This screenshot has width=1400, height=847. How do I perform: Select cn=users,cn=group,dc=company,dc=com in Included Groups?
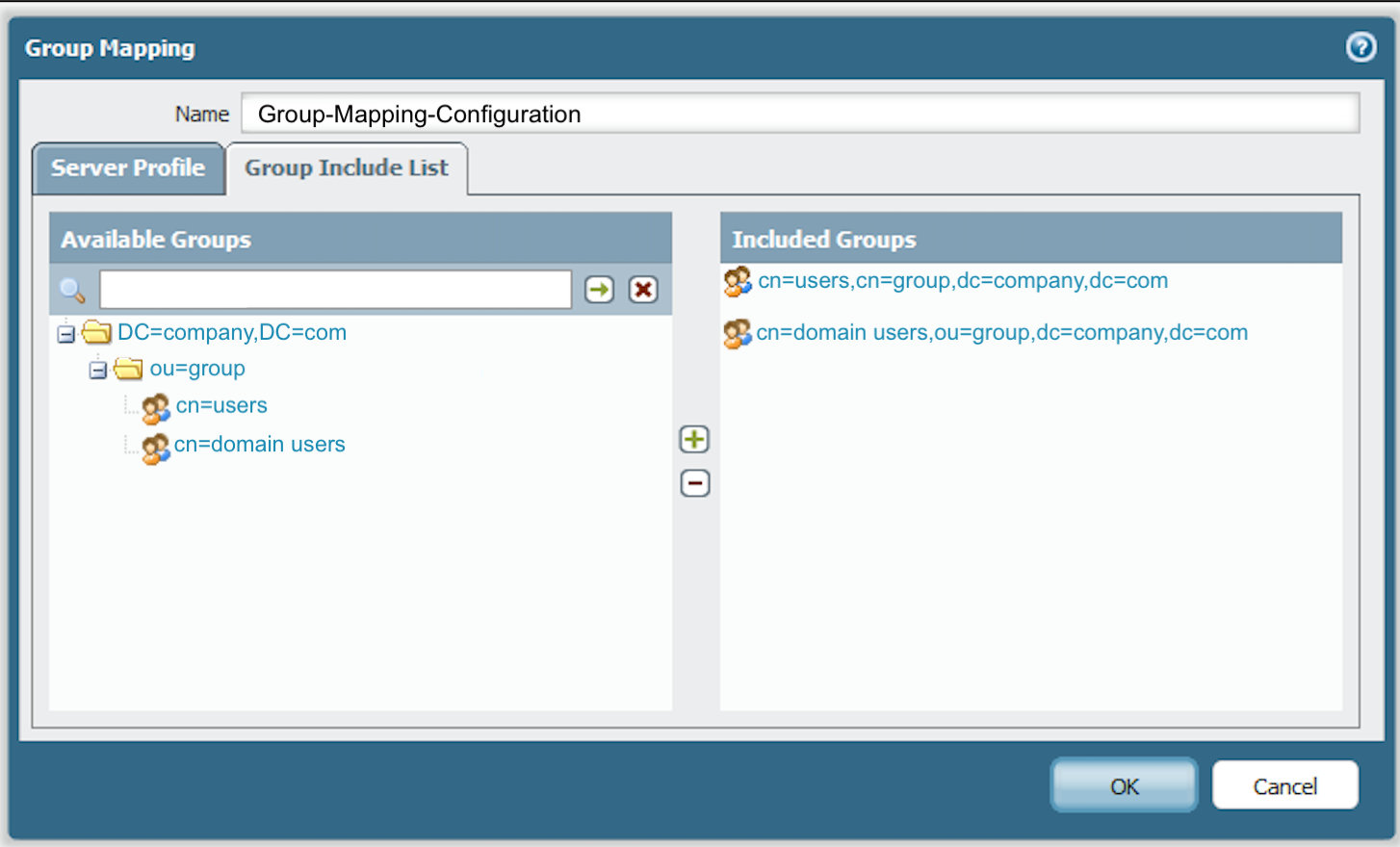(962, 280)
